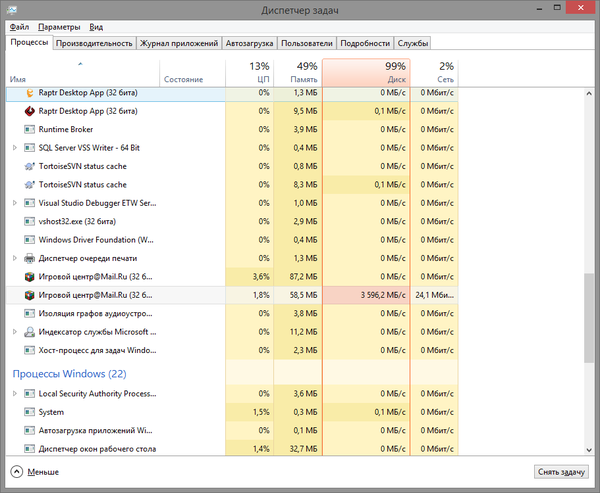Image resolution: width=600 pixels, height=493 pixels.
Task: Switch to the Подробности tab
Action: 365,44
